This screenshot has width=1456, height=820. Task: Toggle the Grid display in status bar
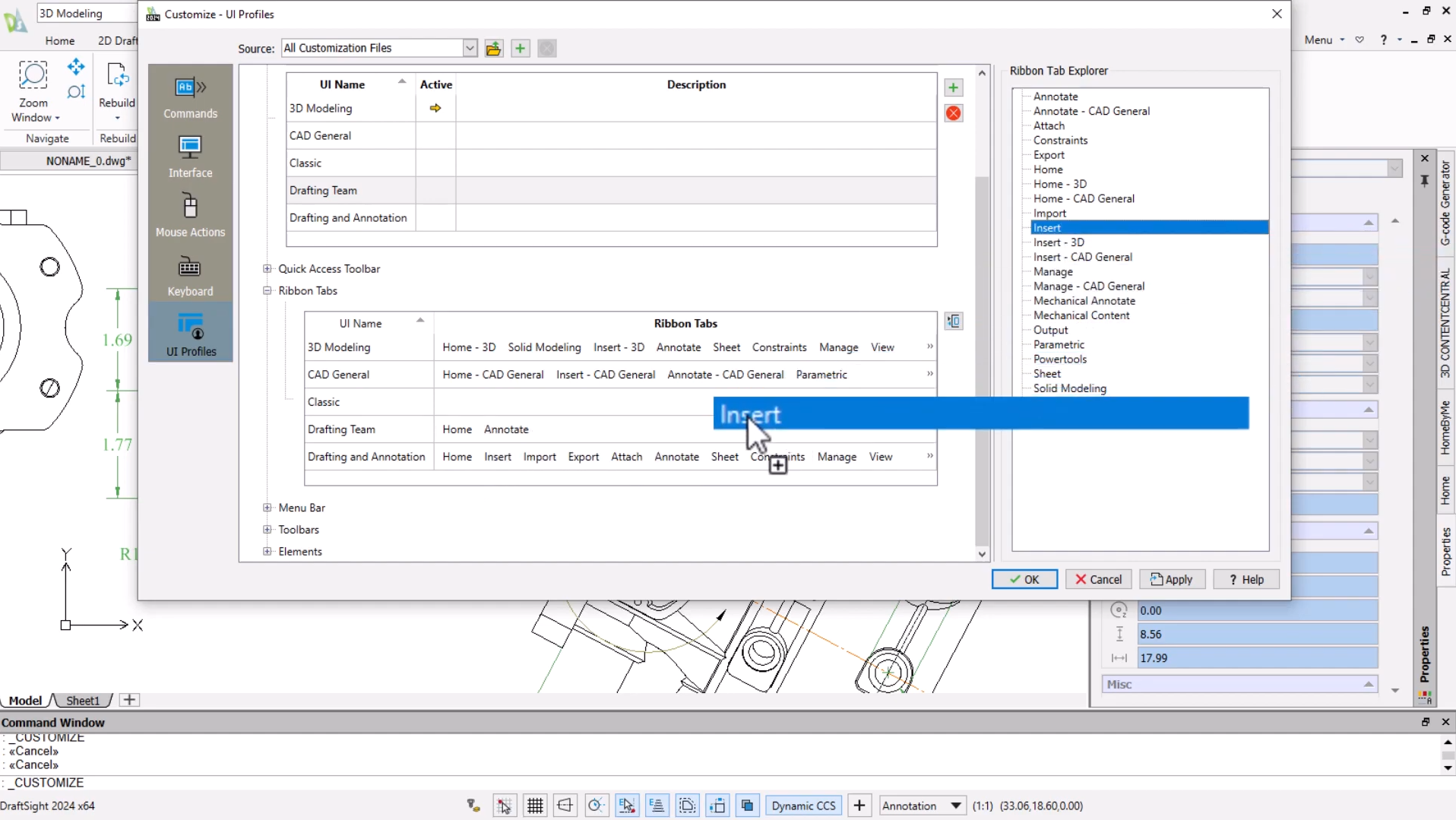(x=535, y=806)
